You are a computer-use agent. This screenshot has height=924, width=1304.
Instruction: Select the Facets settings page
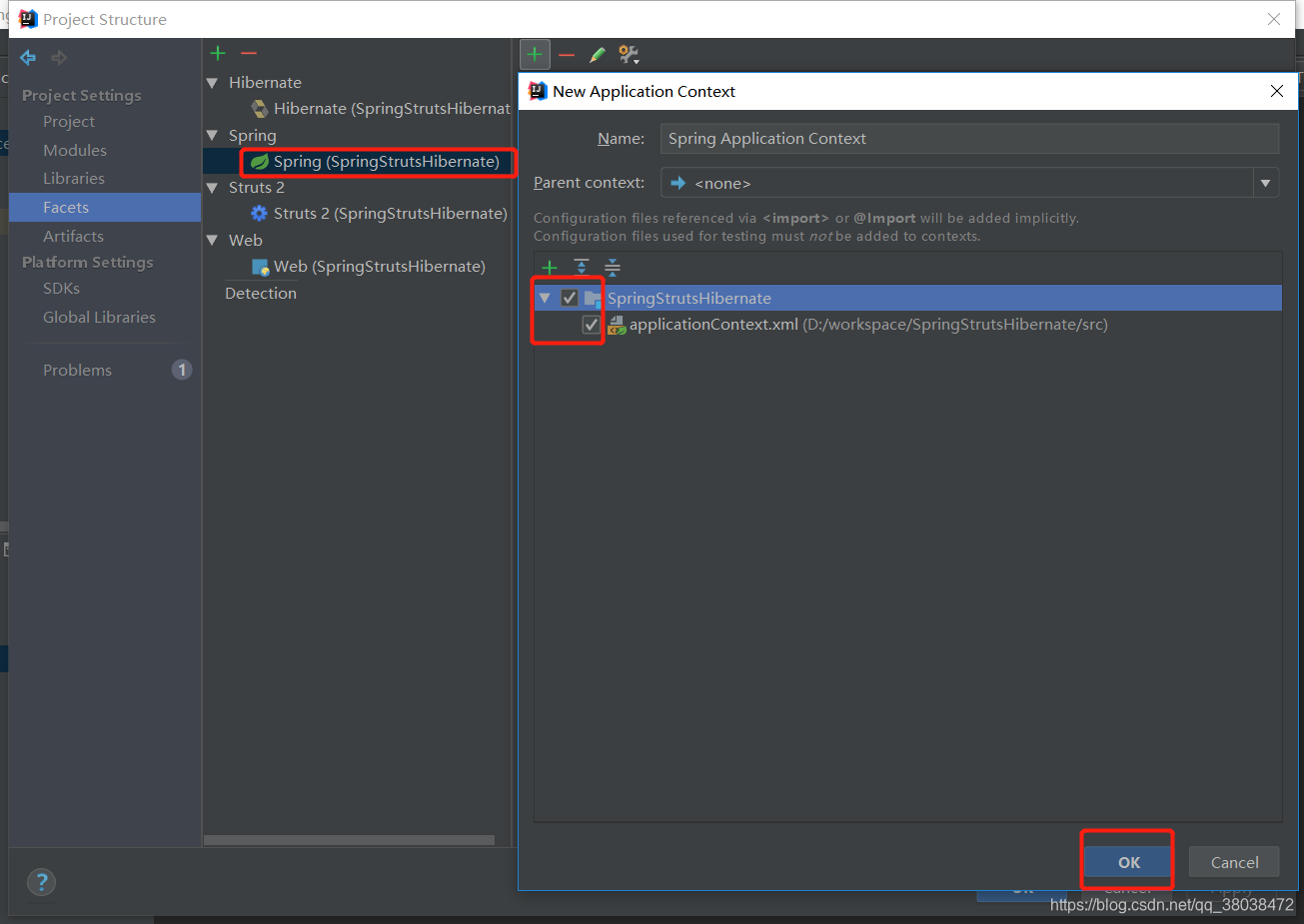pyautogui.click(x=105, y=208)
